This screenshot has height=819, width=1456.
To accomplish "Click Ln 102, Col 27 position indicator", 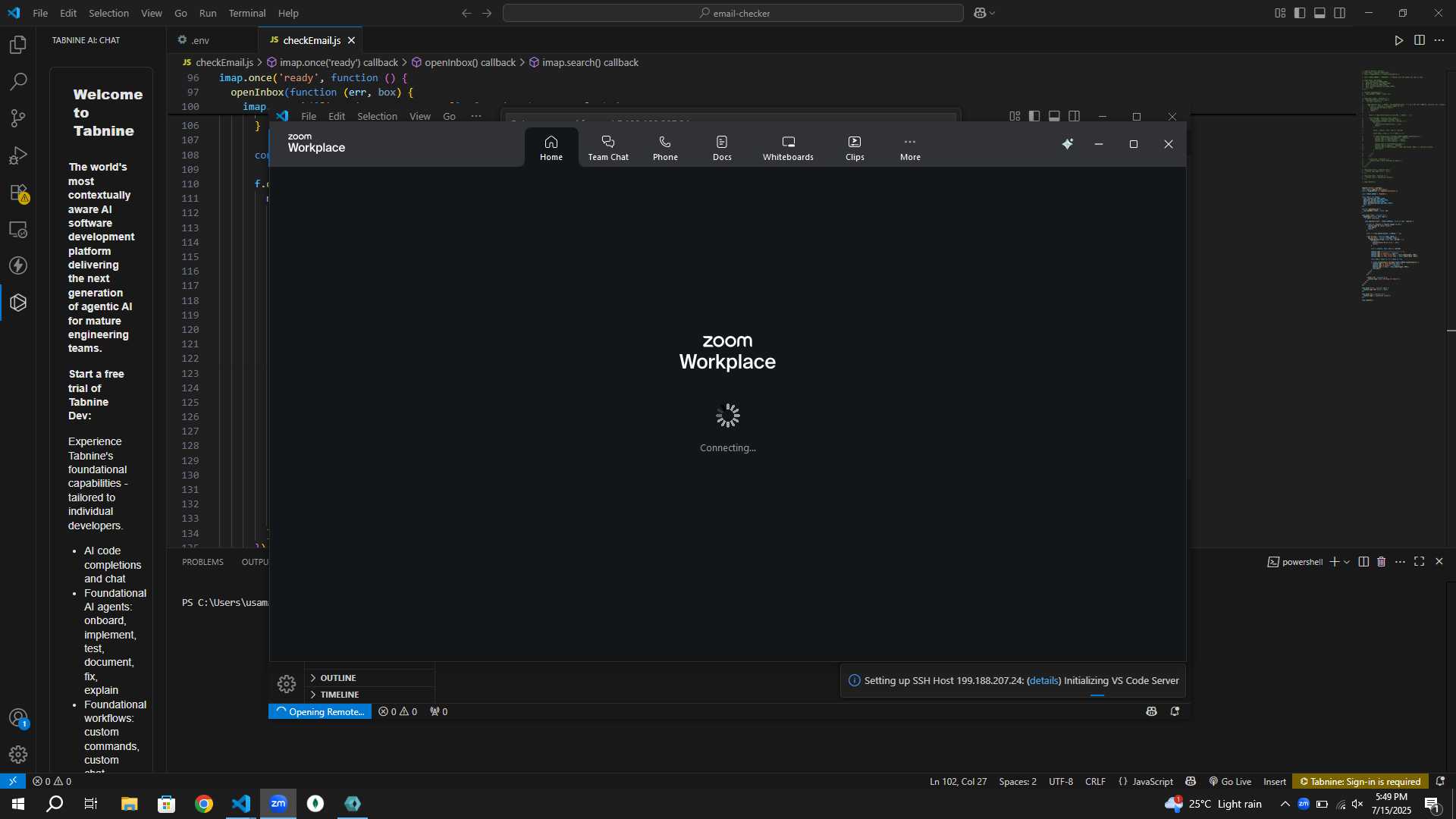I will 959,782.
